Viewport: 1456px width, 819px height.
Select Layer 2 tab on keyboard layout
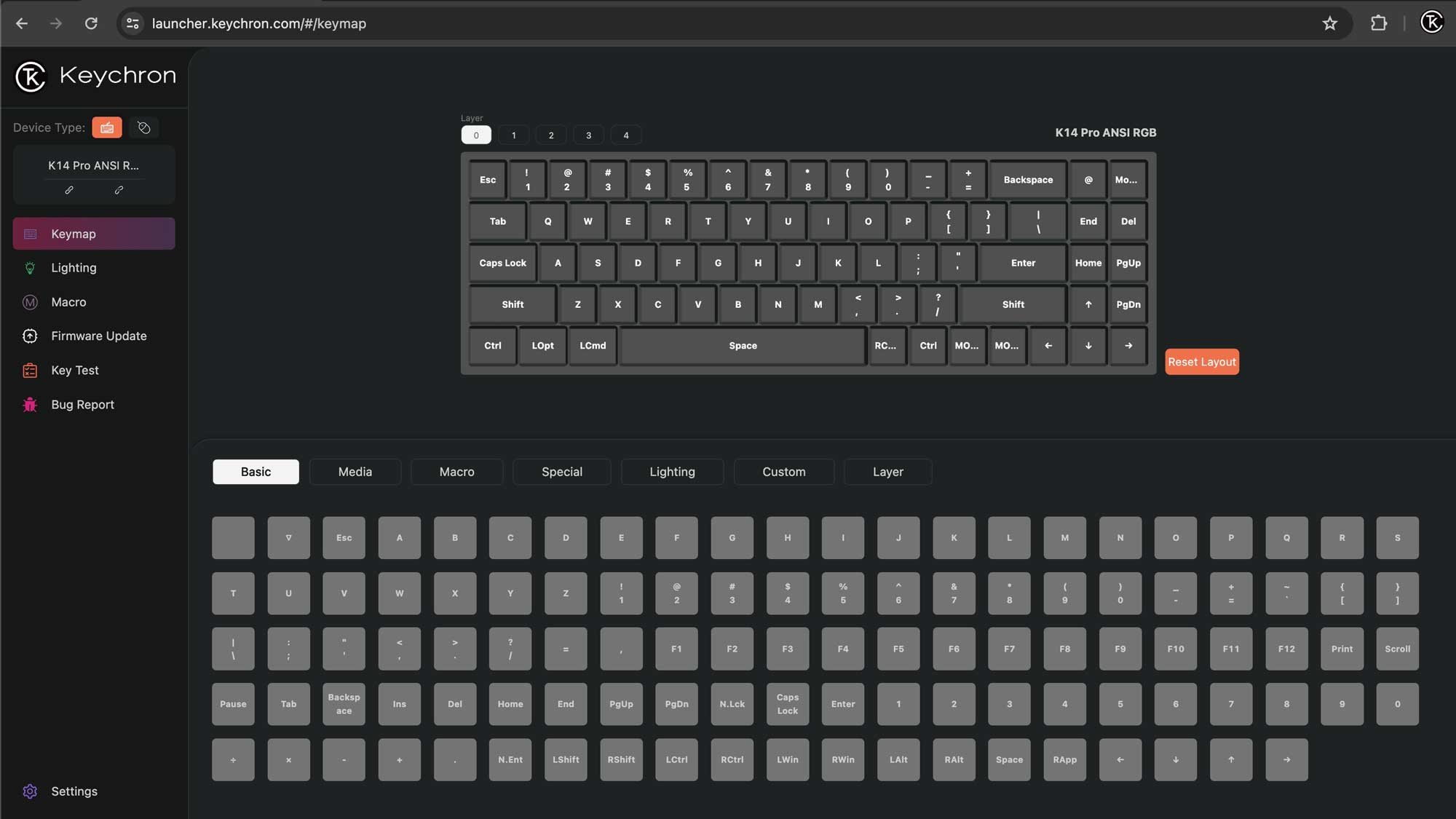(x=551, y=134)
